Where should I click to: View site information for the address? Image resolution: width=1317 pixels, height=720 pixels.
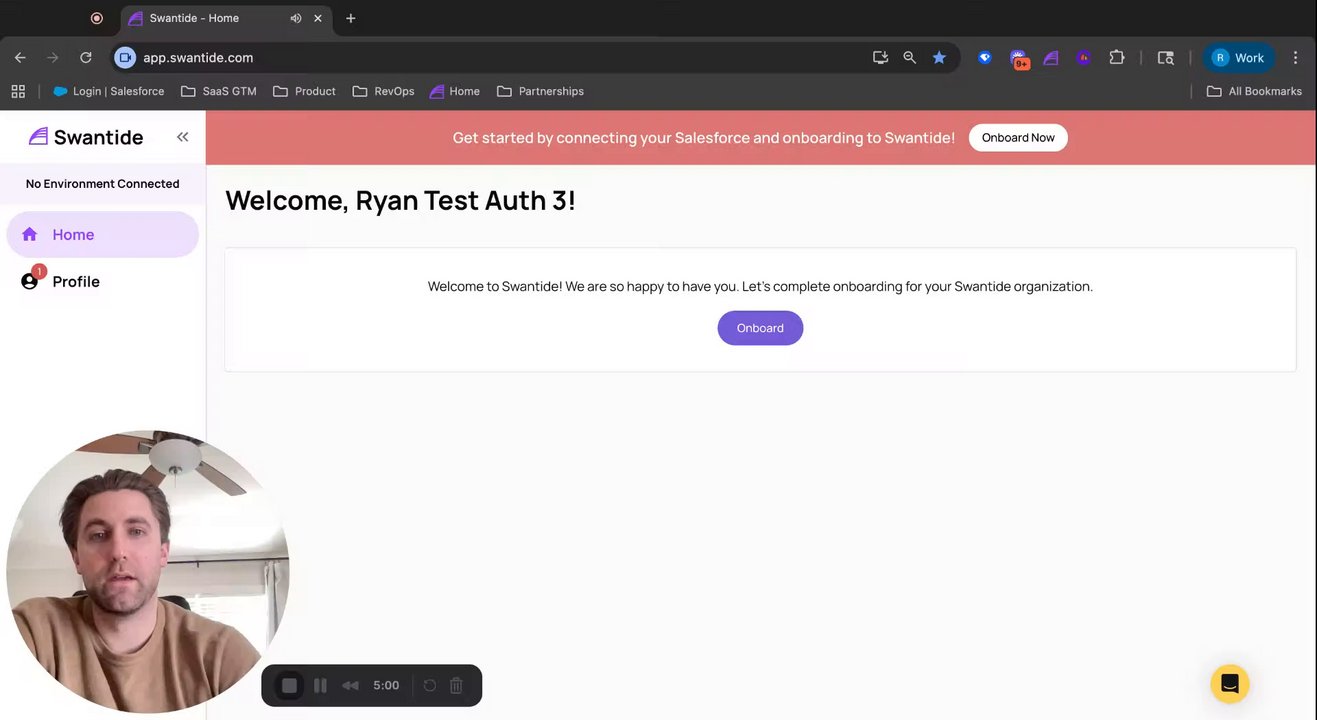[125, 58]
